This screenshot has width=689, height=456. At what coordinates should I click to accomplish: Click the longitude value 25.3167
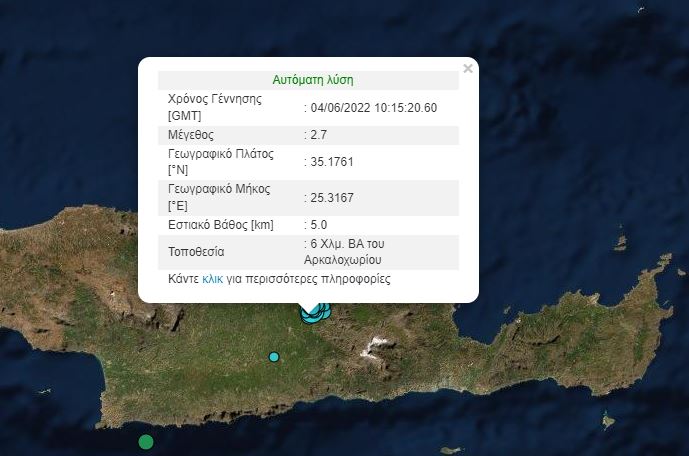[x=332, y=198]
